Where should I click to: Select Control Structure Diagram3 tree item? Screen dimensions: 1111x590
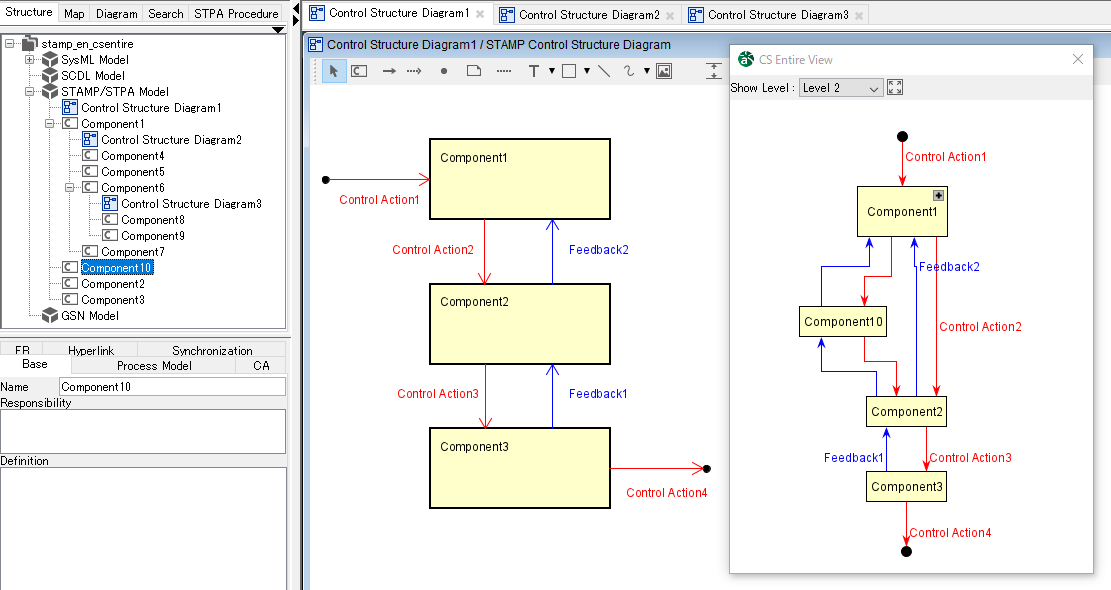click(x=191, y=204)
